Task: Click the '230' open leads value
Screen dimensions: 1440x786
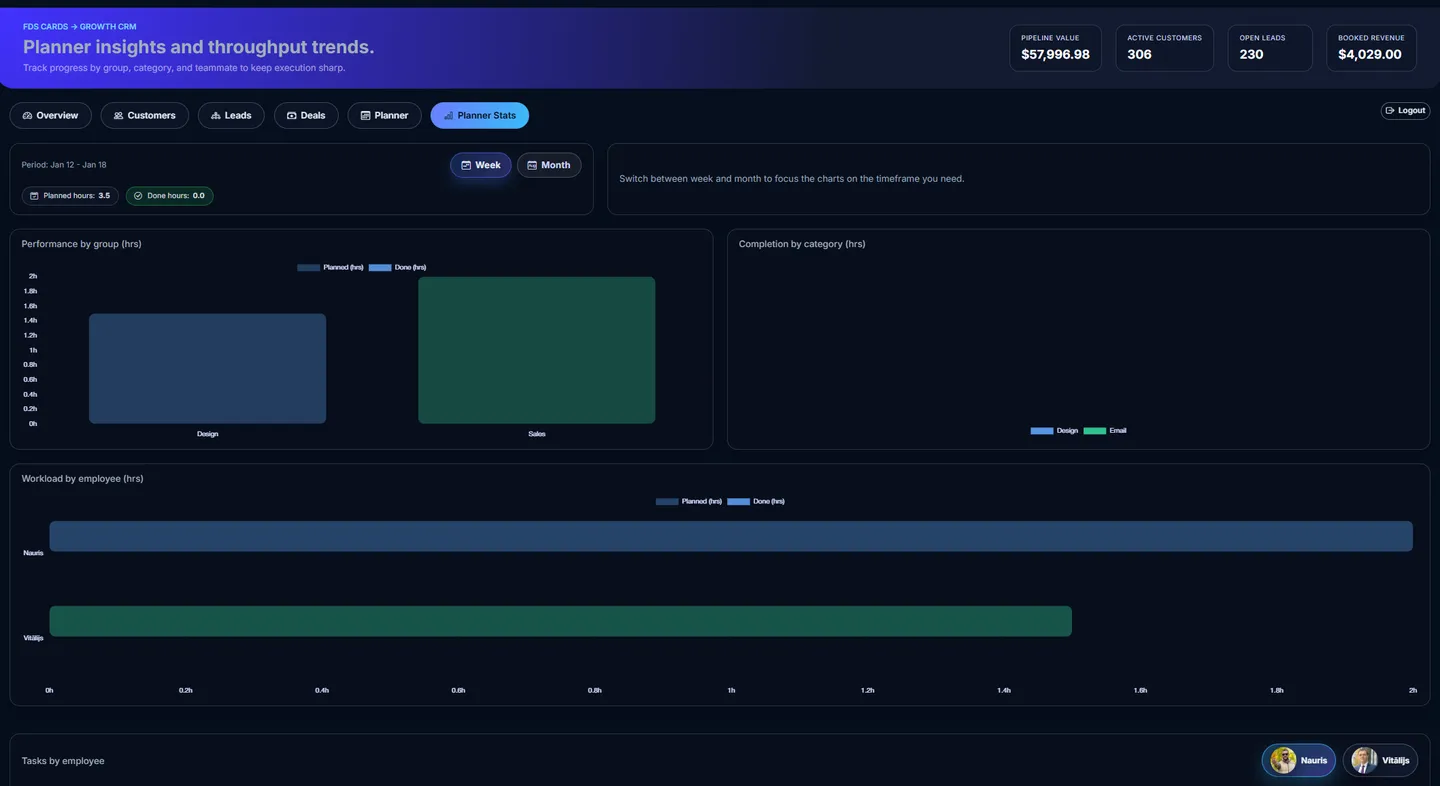Action: (x=1251, y=55)
